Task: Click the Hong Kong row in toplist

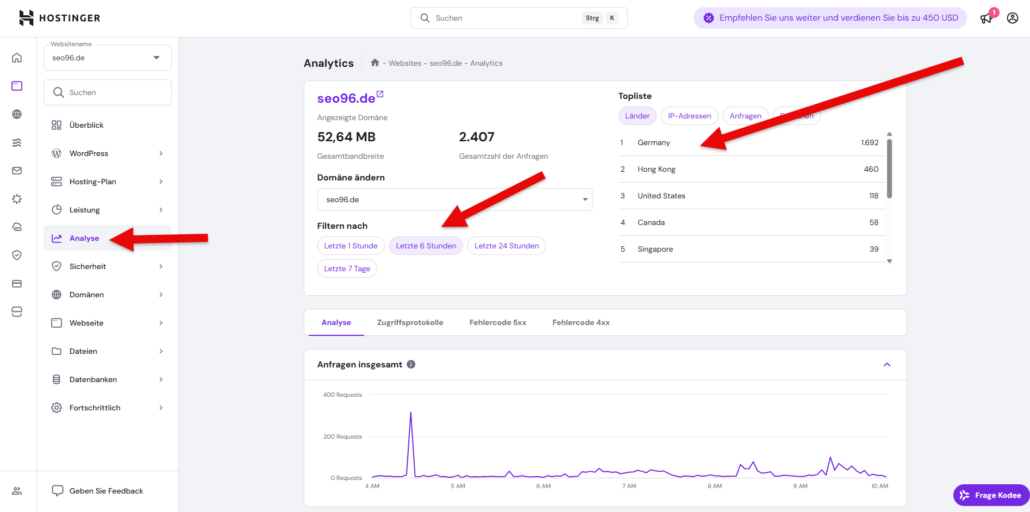Action: coord(750,170)
